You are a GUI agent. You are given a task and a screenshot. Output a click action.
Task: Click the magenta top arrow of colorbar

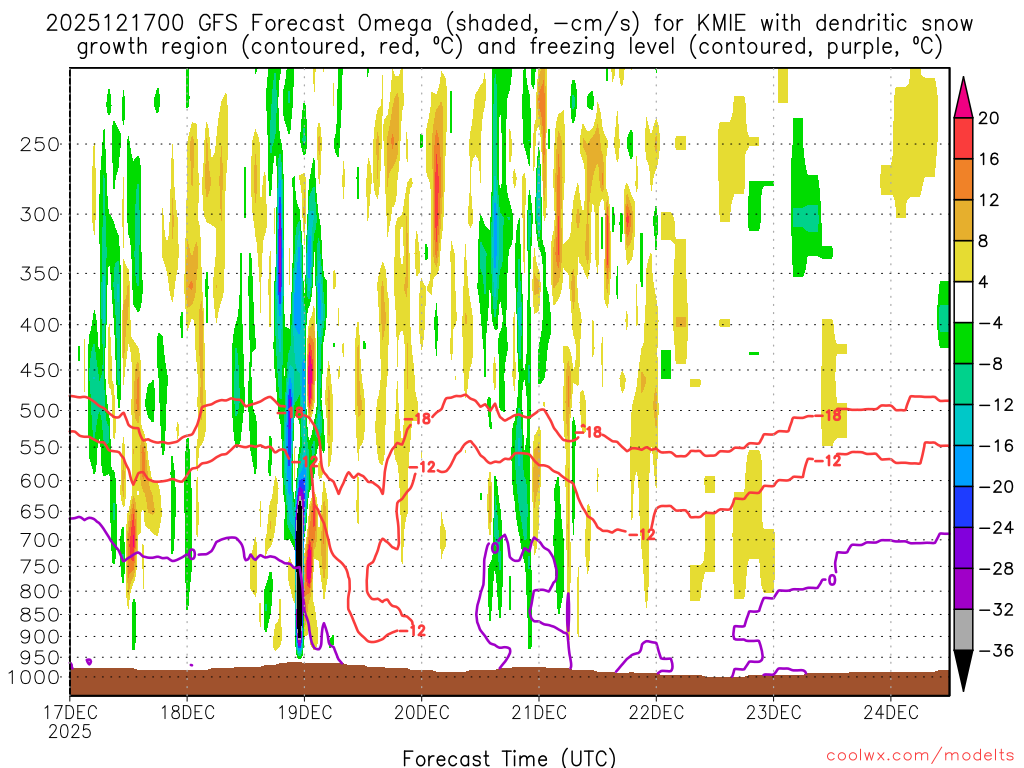(963, 98)
